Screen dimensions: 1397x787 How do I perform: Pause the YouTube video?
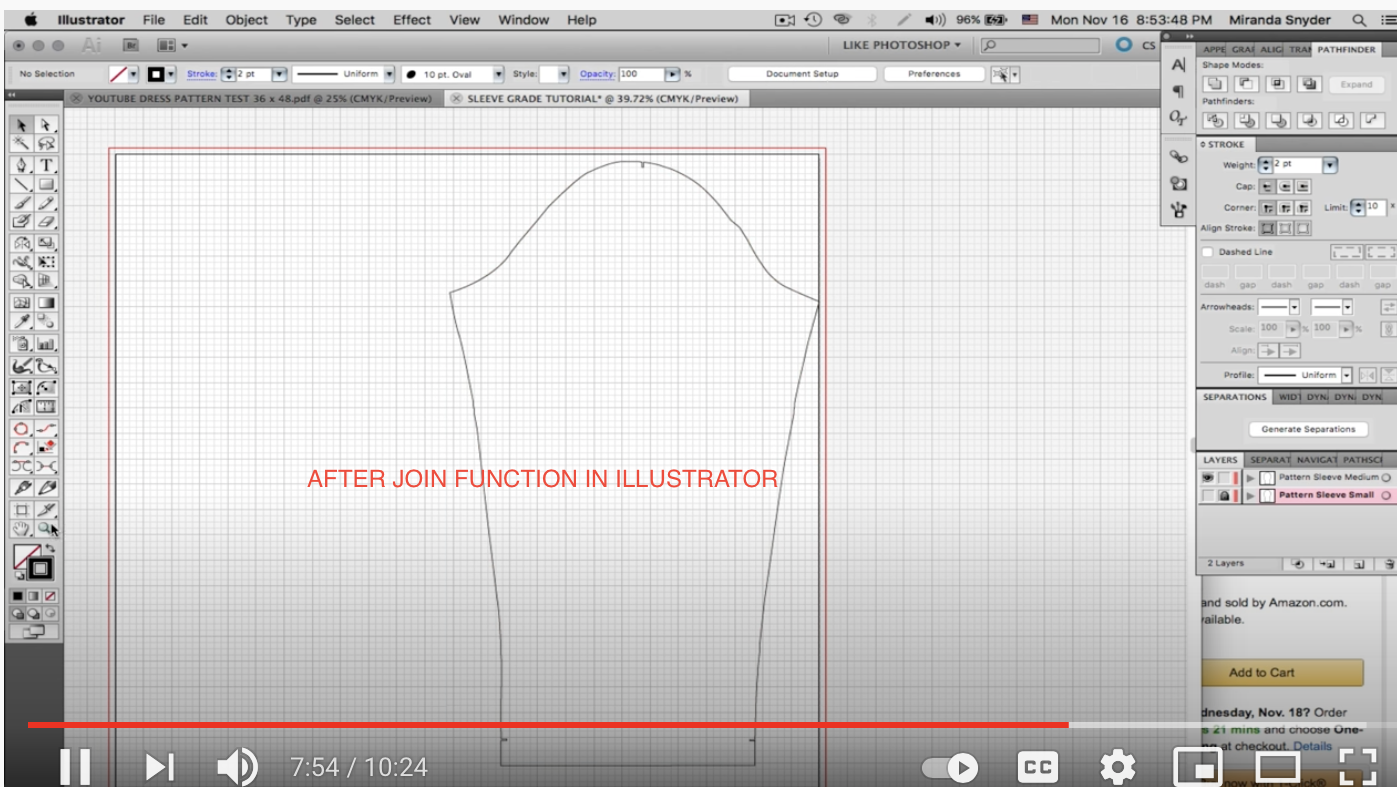pyautogui.click(x=75, y=767)
